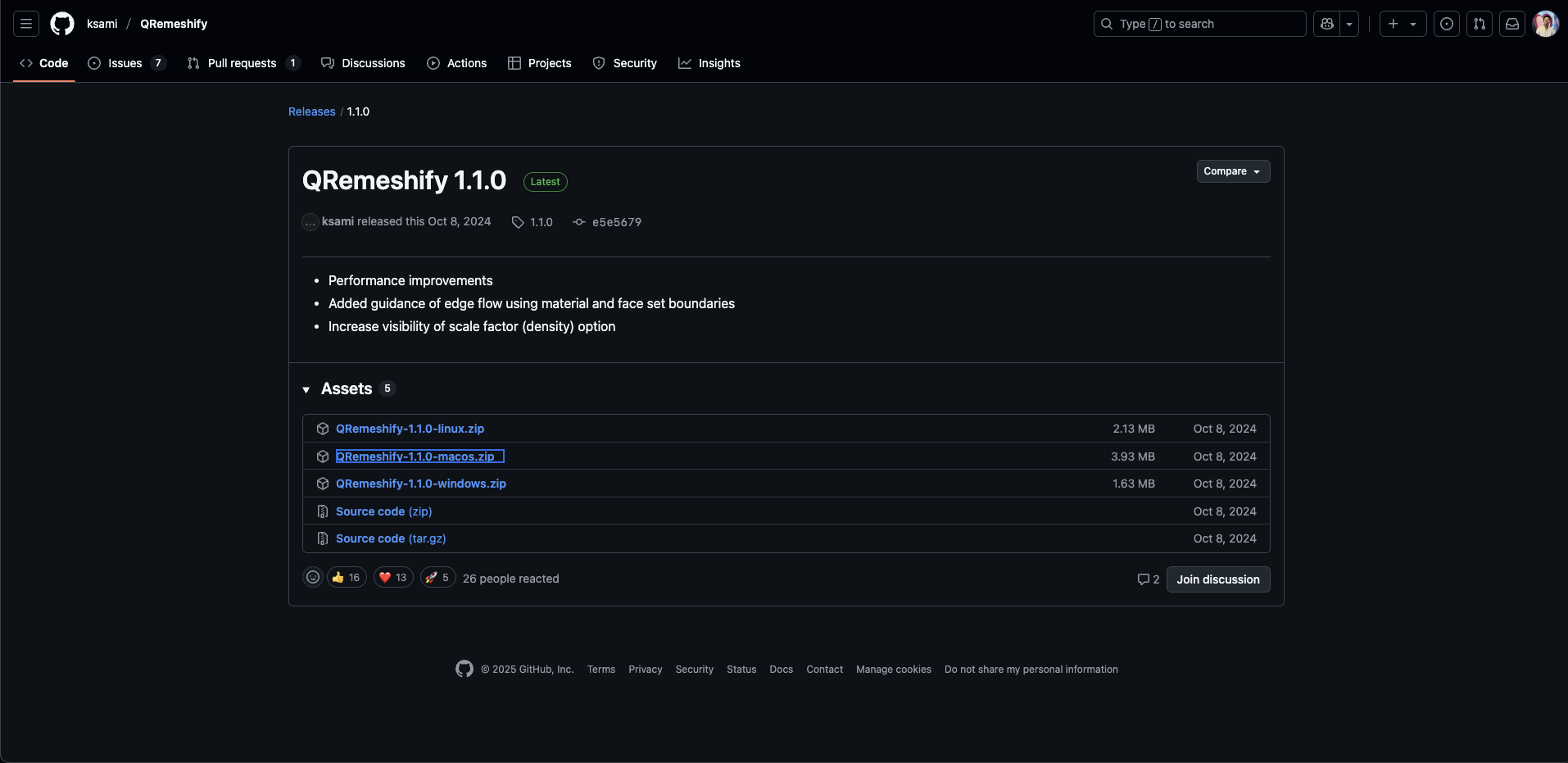Image resolution: width=1568 pixels, height=763 pixels.
Task: Click the Latest release badge
Action: pyautogui.click(x=545, y=182)
